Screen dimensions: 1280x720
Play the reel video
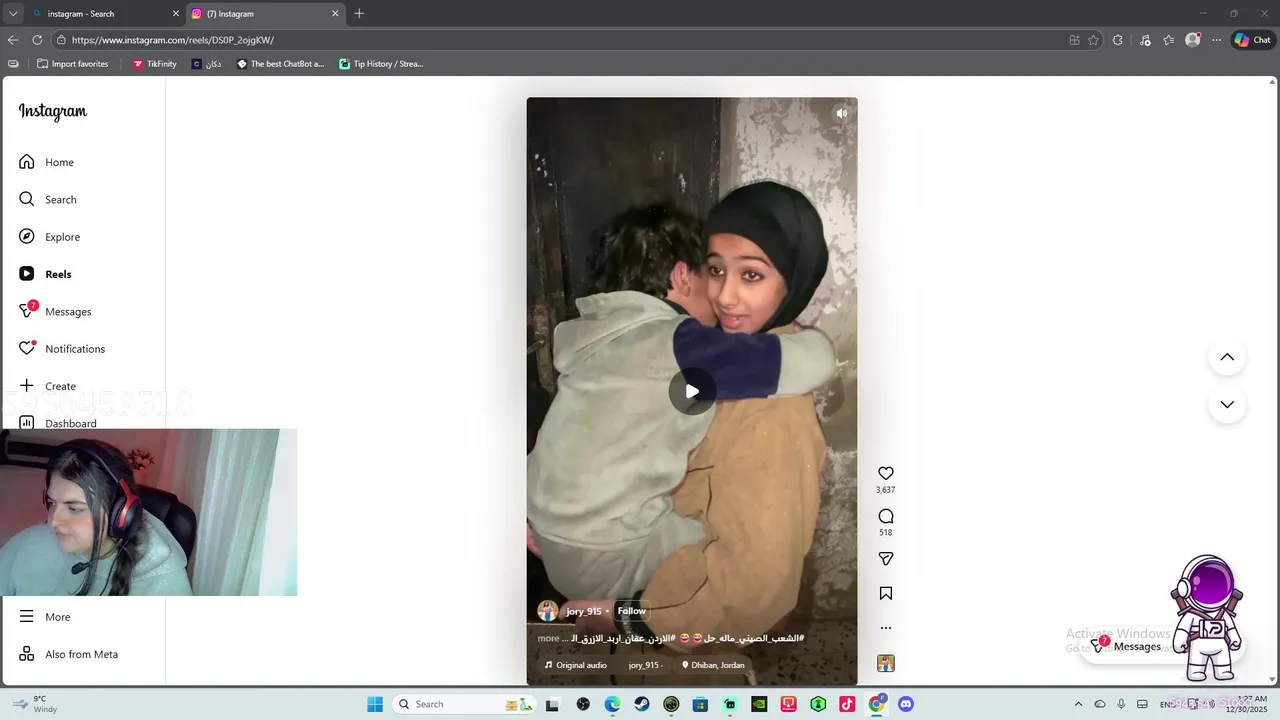coord(692,391)
